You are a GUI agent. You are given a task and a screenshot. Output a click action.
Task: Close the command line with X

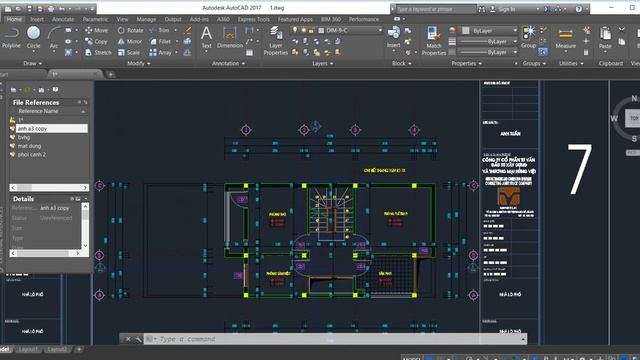pos(128,339)
